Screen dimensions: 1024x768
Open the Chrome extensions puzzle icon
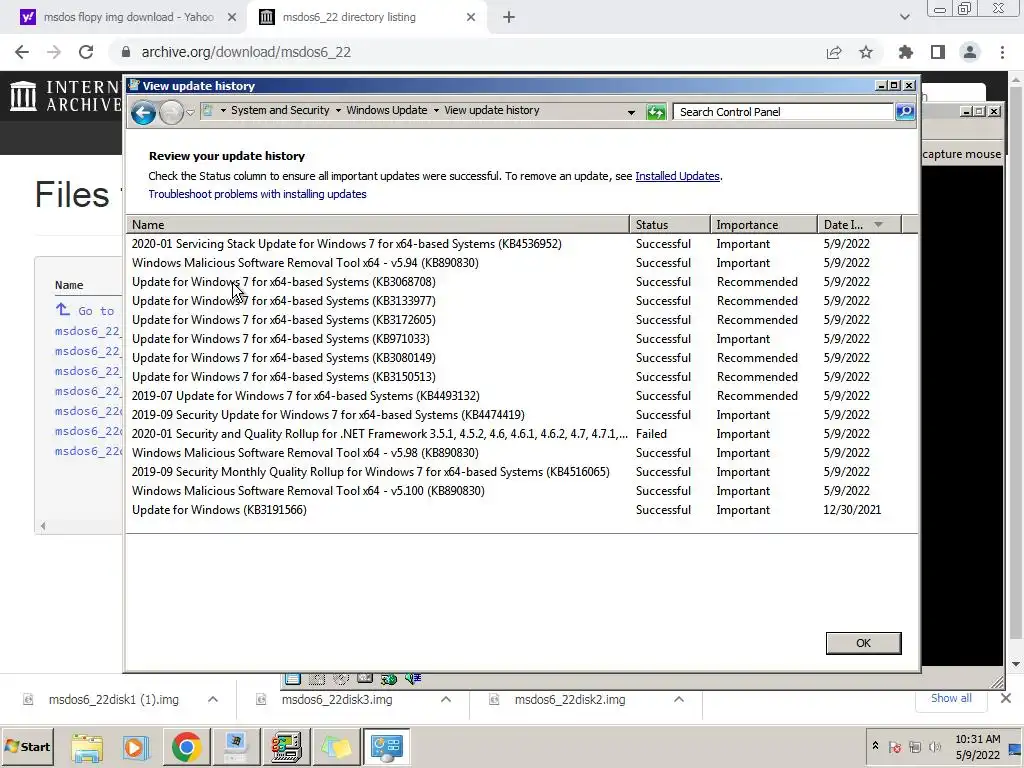coord(905,52)
